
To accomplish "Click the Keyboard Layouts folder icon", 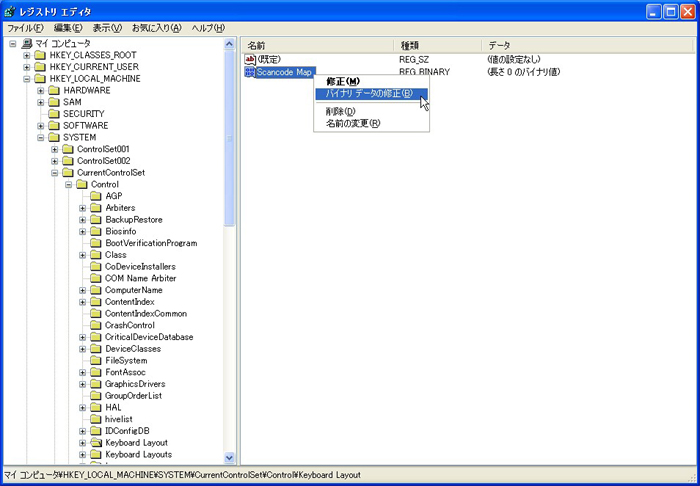I will click(96, 454).
